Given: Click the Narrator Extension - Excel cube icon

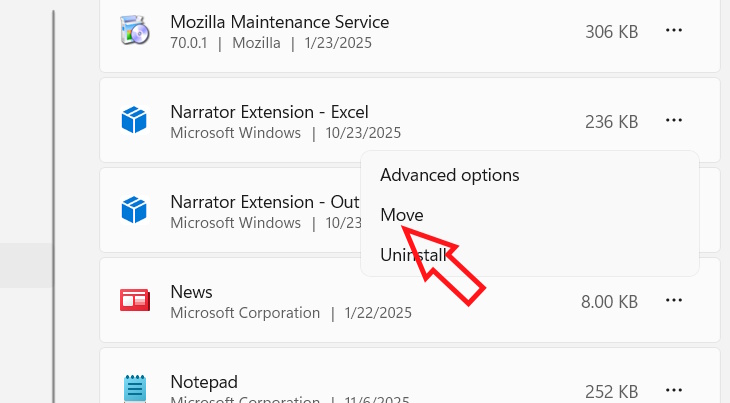Looking at the screenshot, I should pyautogui.click(x=134, y=121).
